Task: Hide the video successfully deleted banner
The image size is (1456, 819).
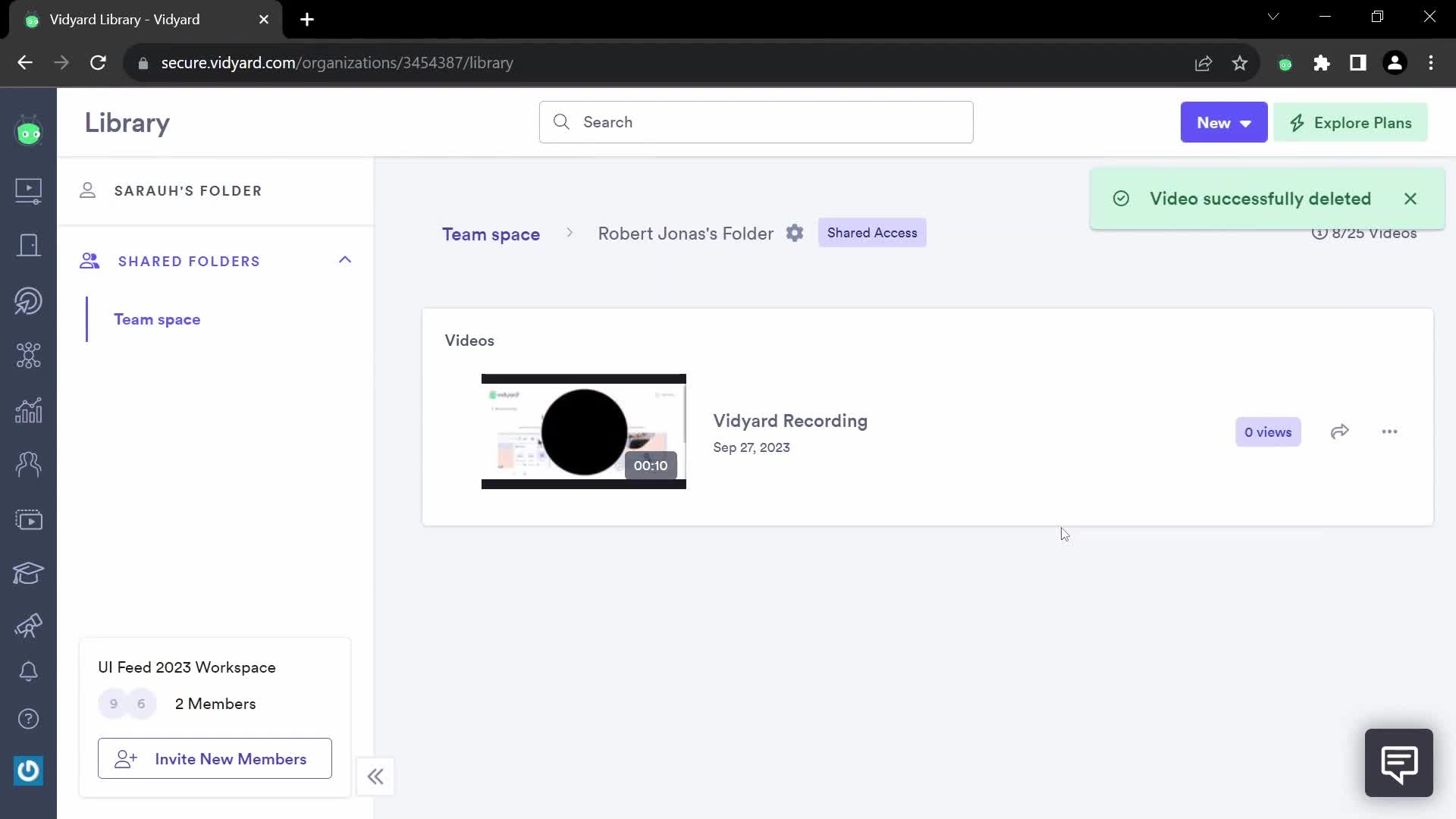Action: (1410, 198)
